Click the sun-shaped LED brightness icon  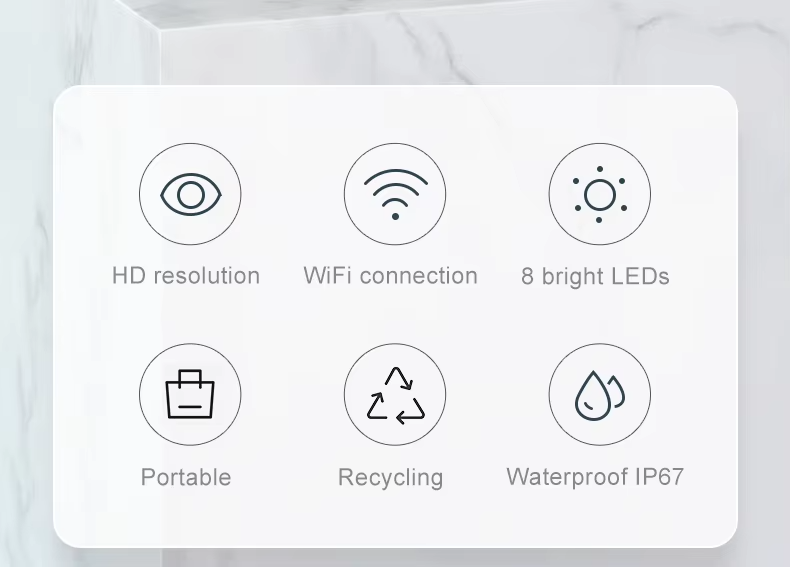(x=600, y=195)
